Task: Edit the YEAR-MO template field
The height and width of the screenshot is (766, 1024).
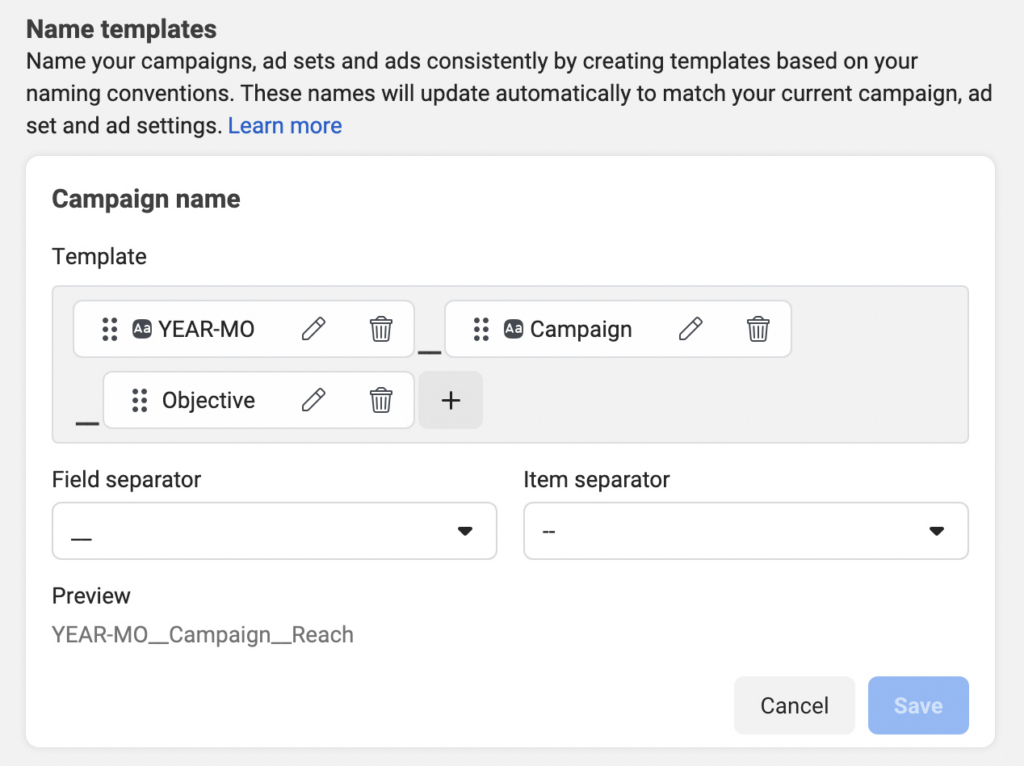Action: click(x=313, y=328)
